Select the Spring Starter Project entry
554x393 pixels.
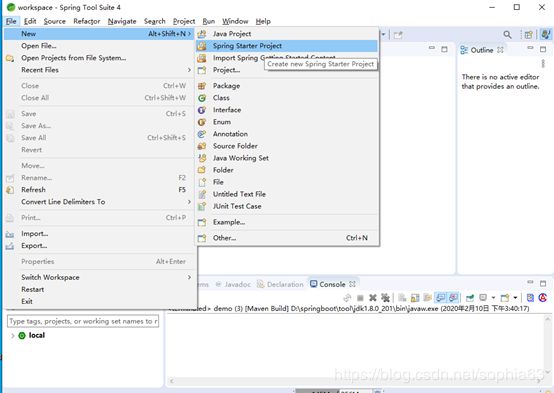287,46
